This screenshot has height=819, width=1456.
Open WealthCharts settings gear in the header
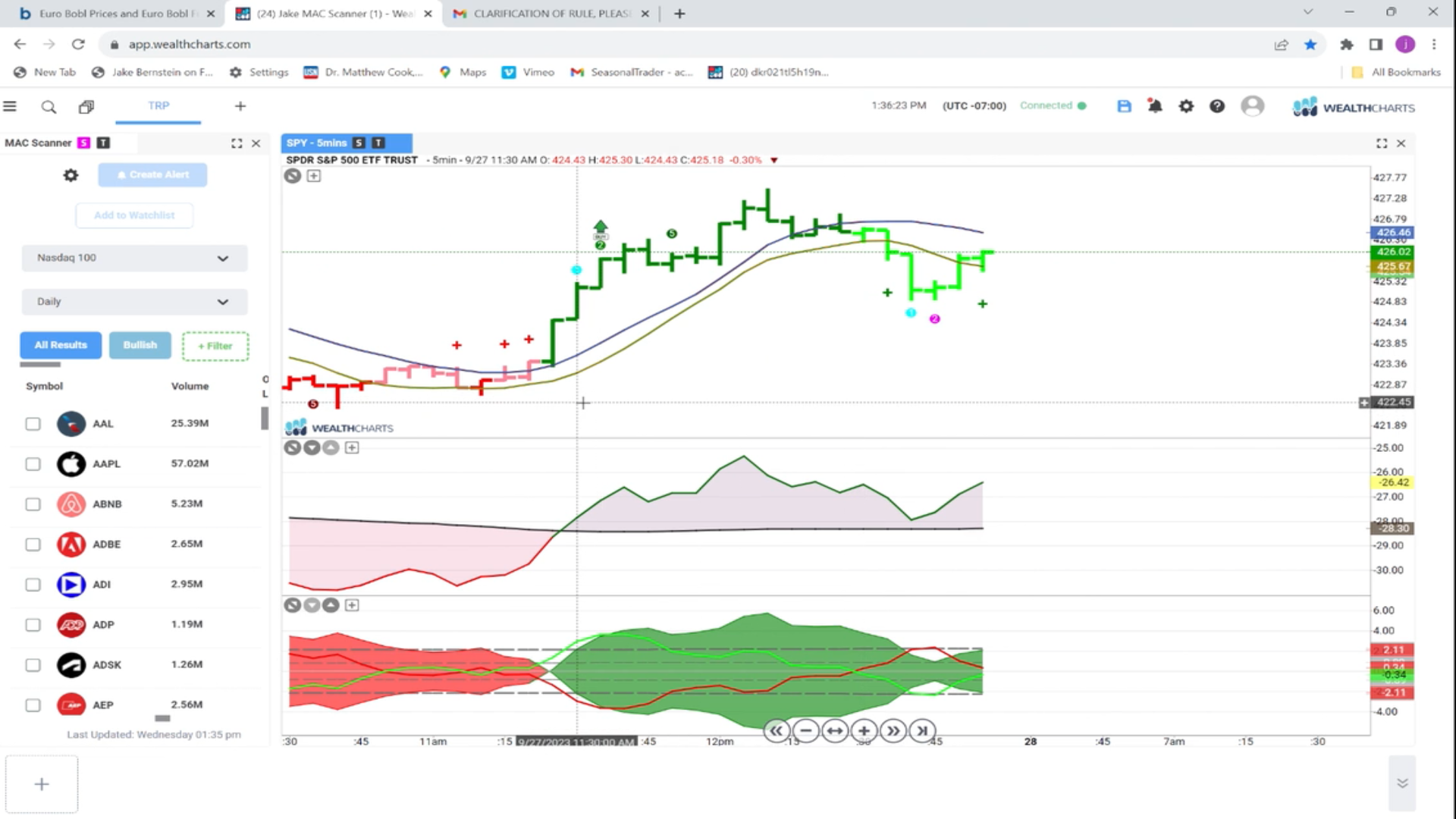point(1186,106)
